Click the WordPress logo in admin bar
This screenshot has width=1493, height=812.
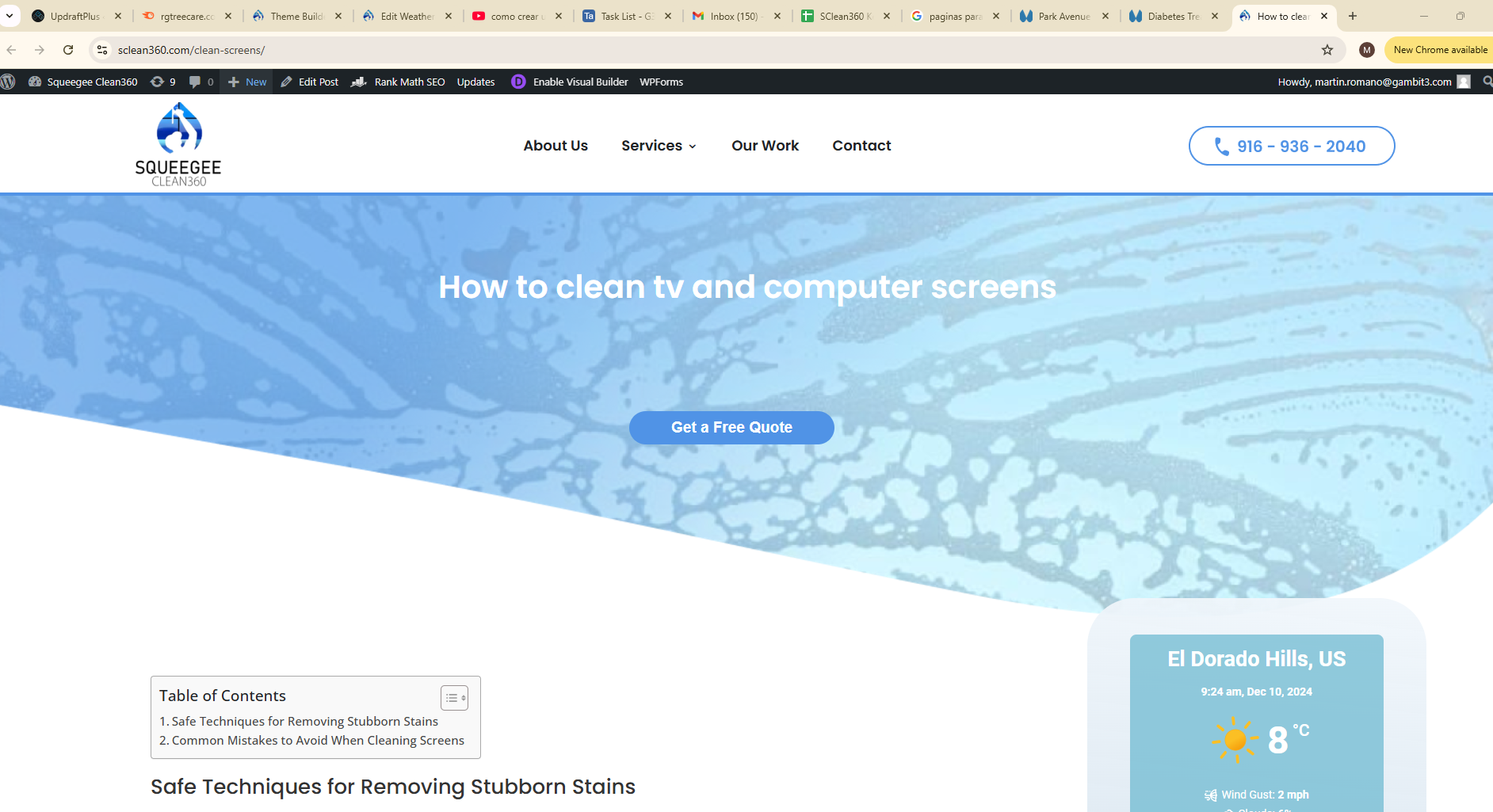(9, 82)
